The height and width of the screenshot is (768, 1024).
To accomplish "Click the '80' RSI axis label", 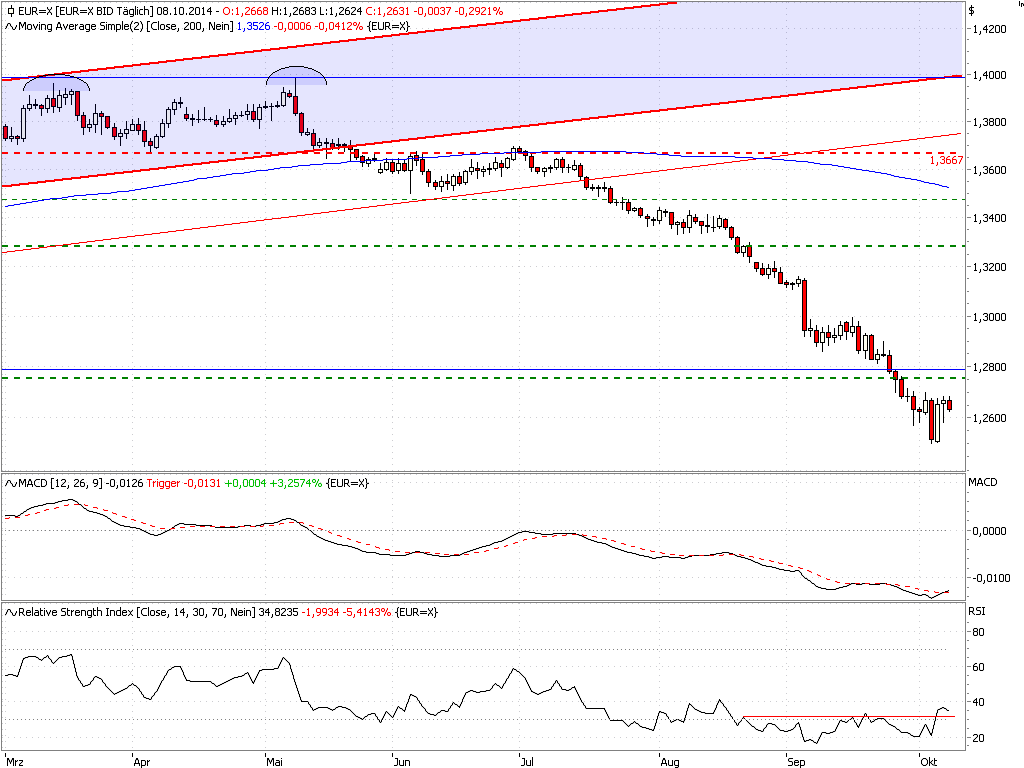I will (978, 632).
